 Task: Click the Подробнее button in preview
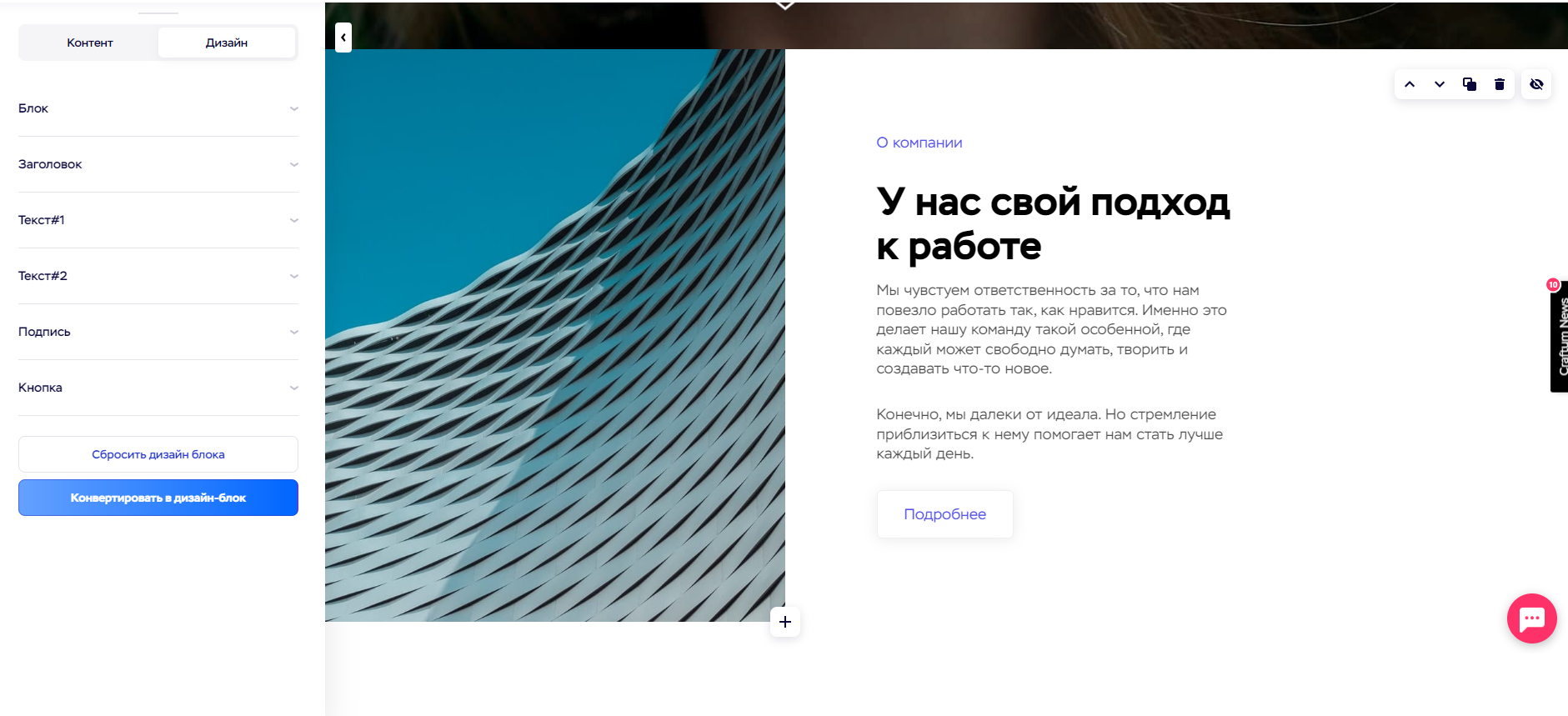pos(944,514)
